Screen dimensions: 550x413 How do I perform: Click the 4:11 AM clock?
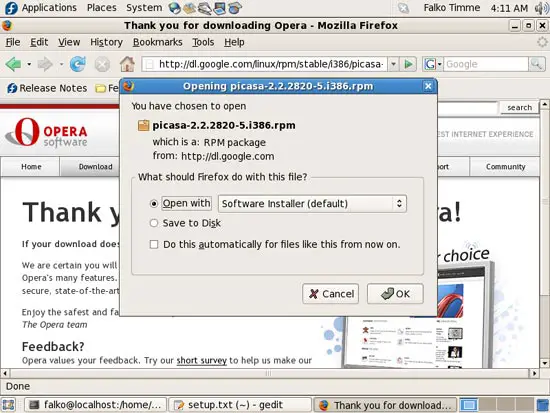[x=509, y=8]
